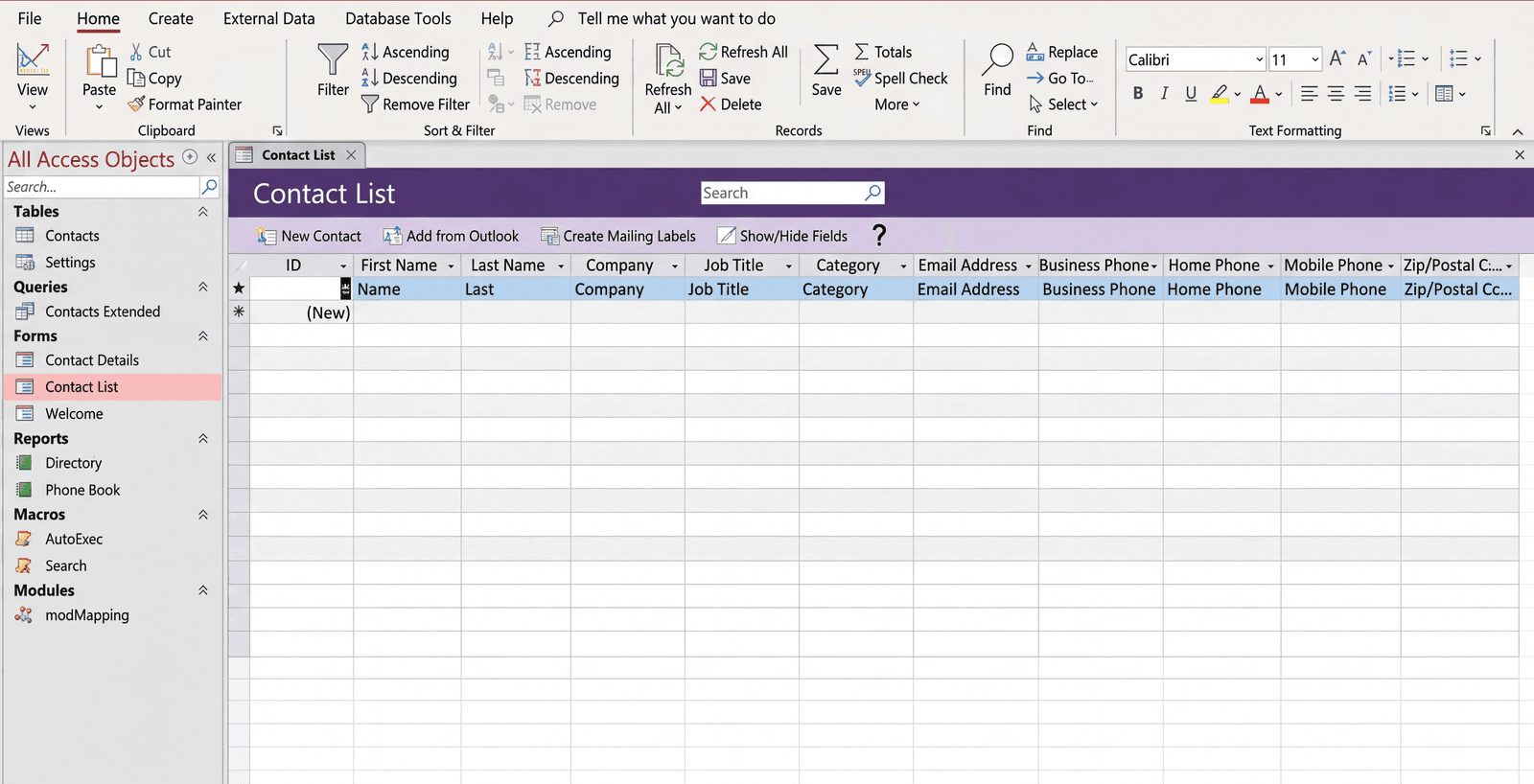Copy selection using Copy icon

point(136,78)
